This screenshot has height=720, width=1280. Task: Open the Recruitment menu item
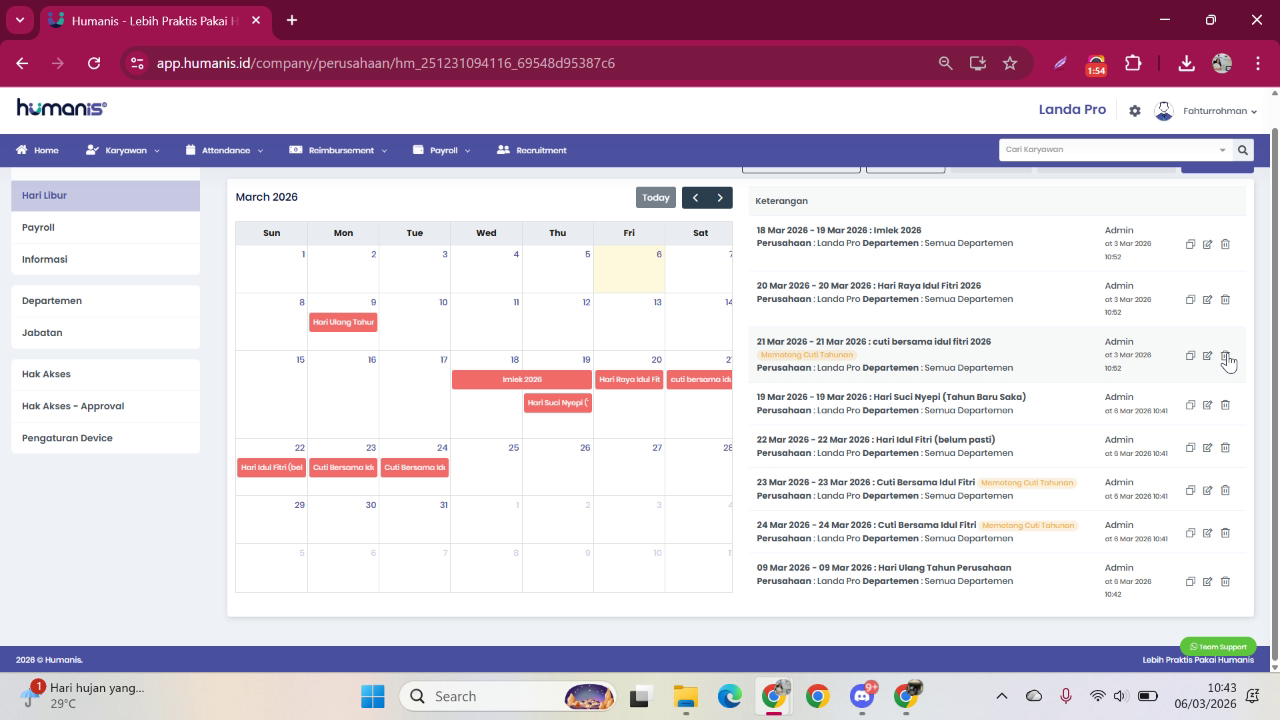tap(532, 150)
